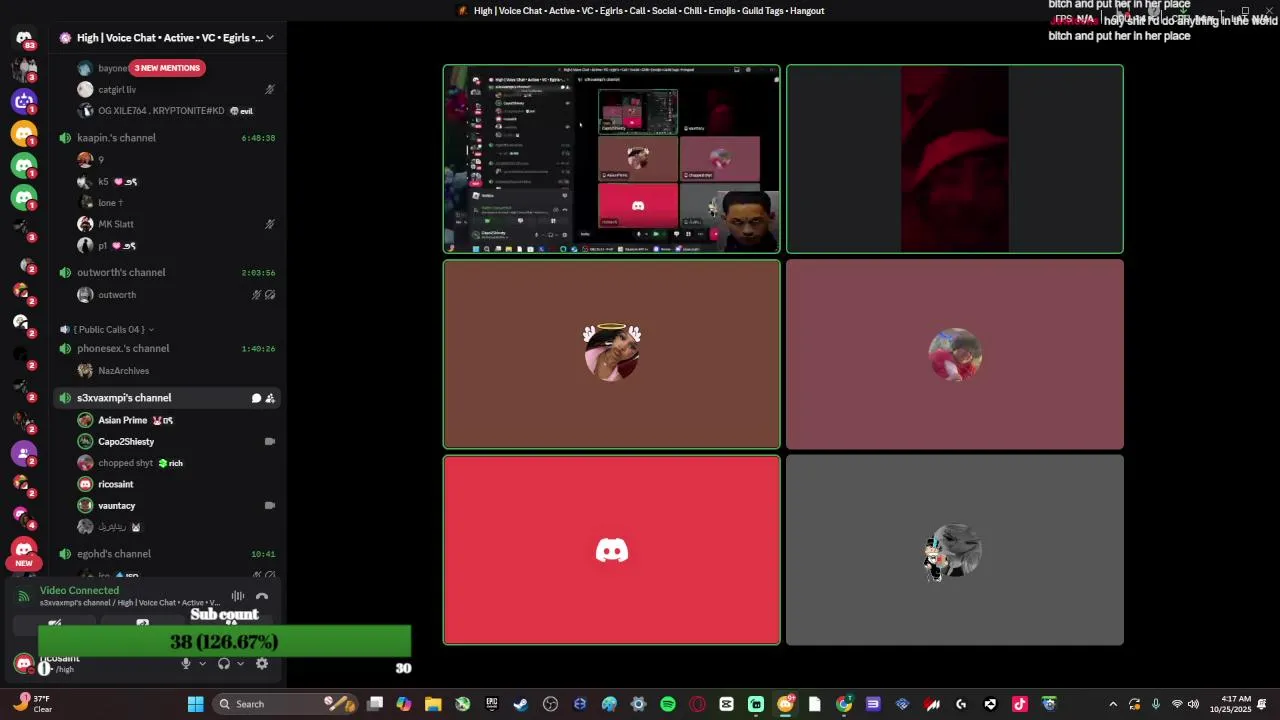Jump to 3 new mentions
Screen dimensions: 1280x720
[x=167, y=68]
